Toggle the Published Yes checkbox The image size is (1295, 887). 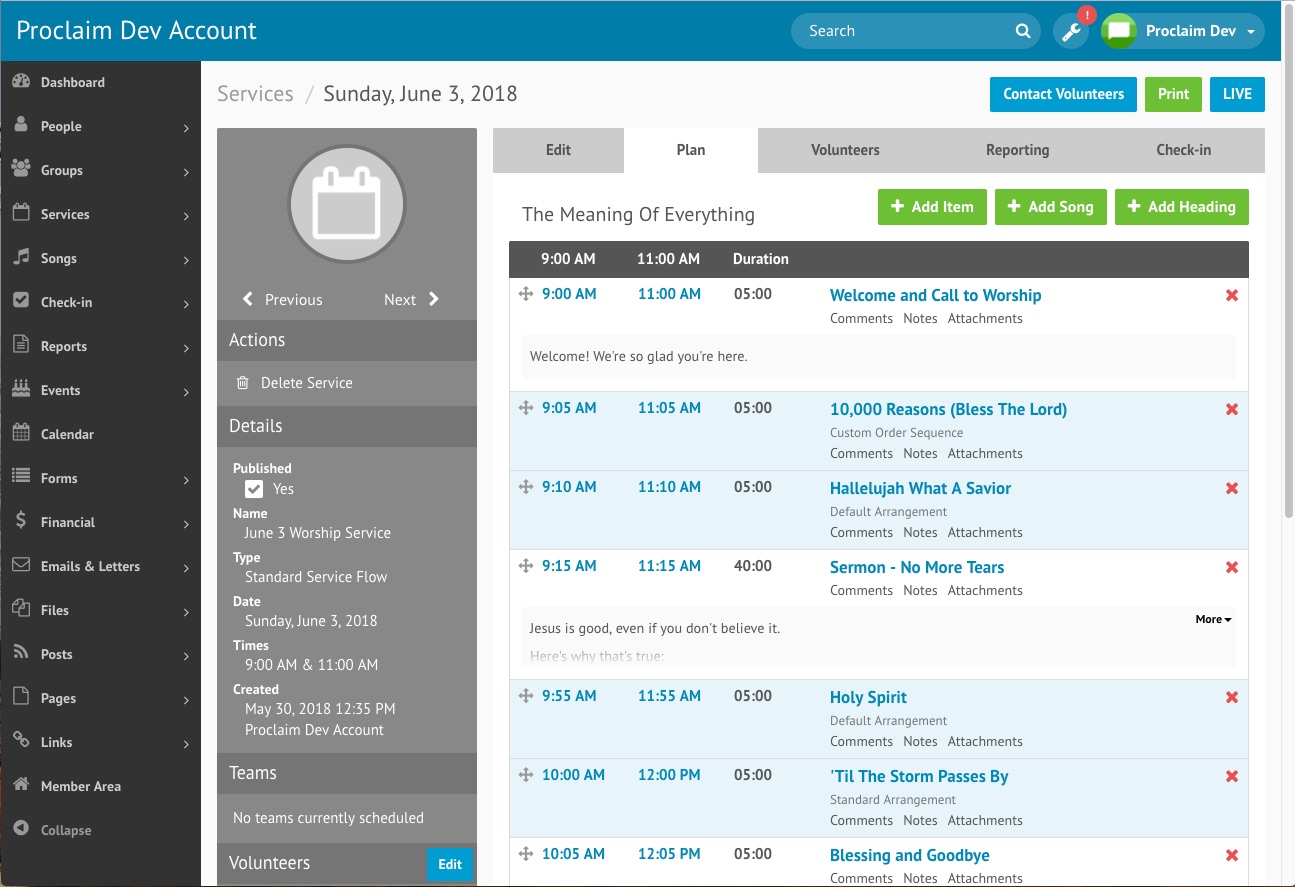coord(254,489)
